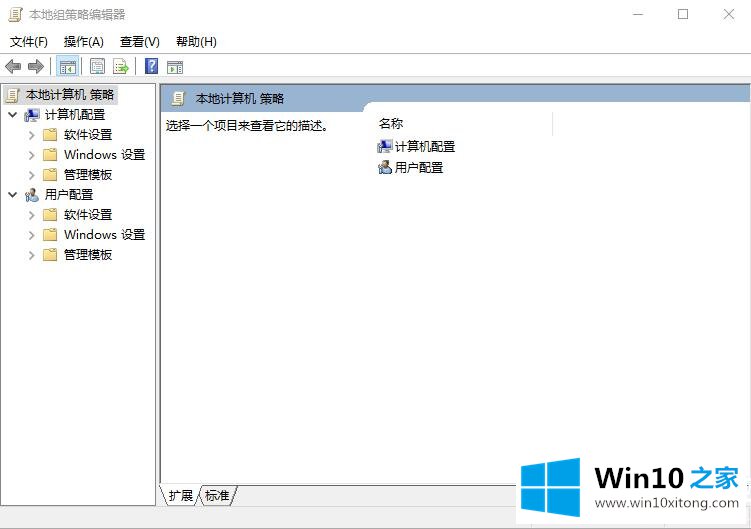Image resolution: width=751 pixels, height=529 pixels.
Task: Open the 查看(V) menu
Action: [139, 42]
